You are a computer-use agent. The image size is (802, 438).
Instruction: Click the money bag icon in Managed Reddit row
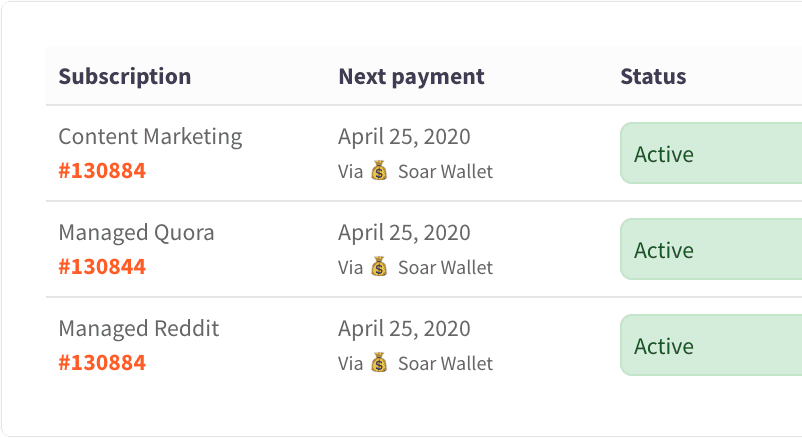point(379,362)
